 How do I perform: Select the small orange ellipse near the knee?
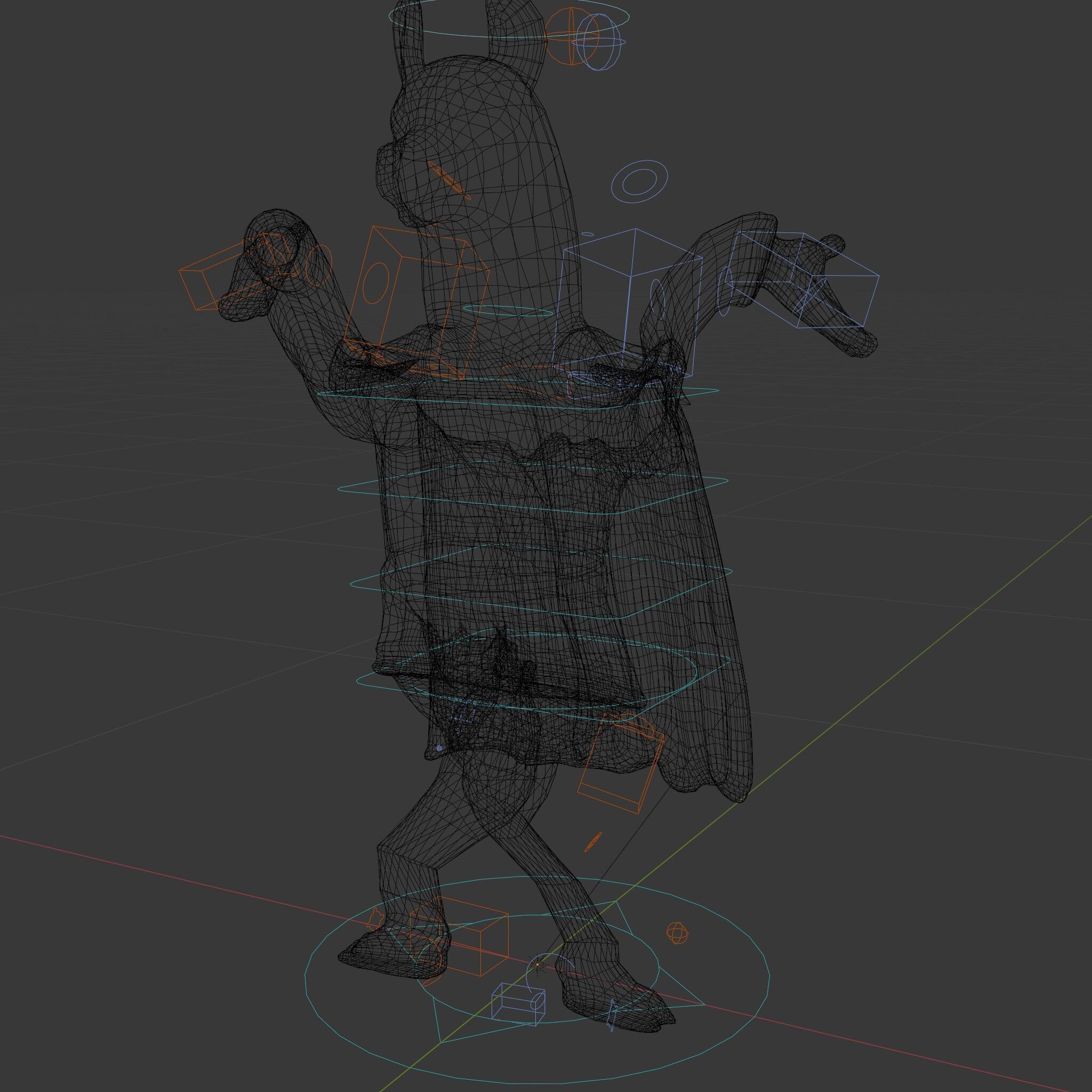[x=593, y=841]
